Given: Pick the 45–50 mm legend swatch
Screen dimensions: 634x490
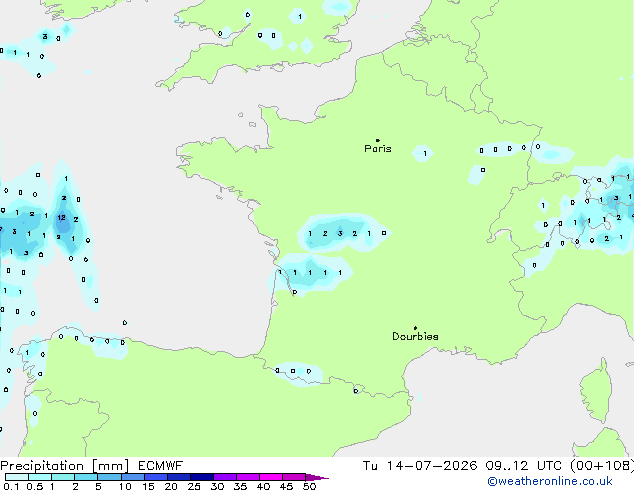Looking at the screenshot, I should [x=294, y=477].
